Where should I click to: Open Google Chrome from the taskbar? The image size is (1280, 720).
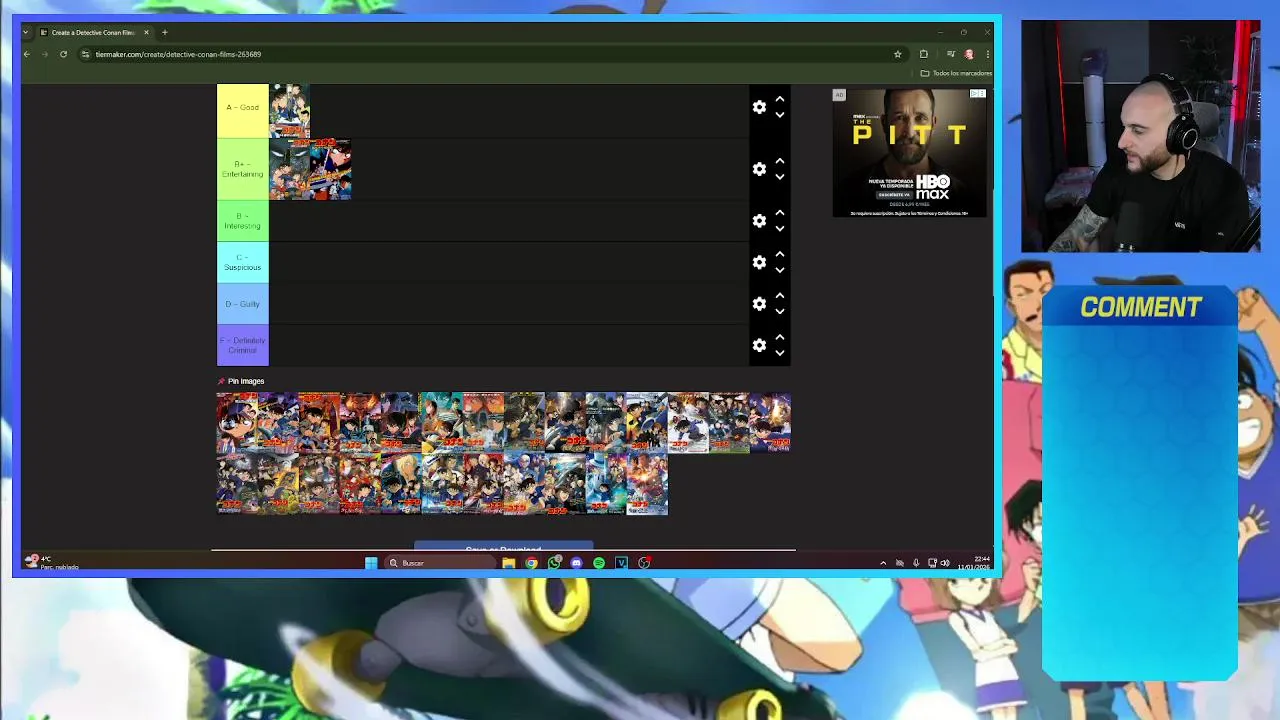531,563
